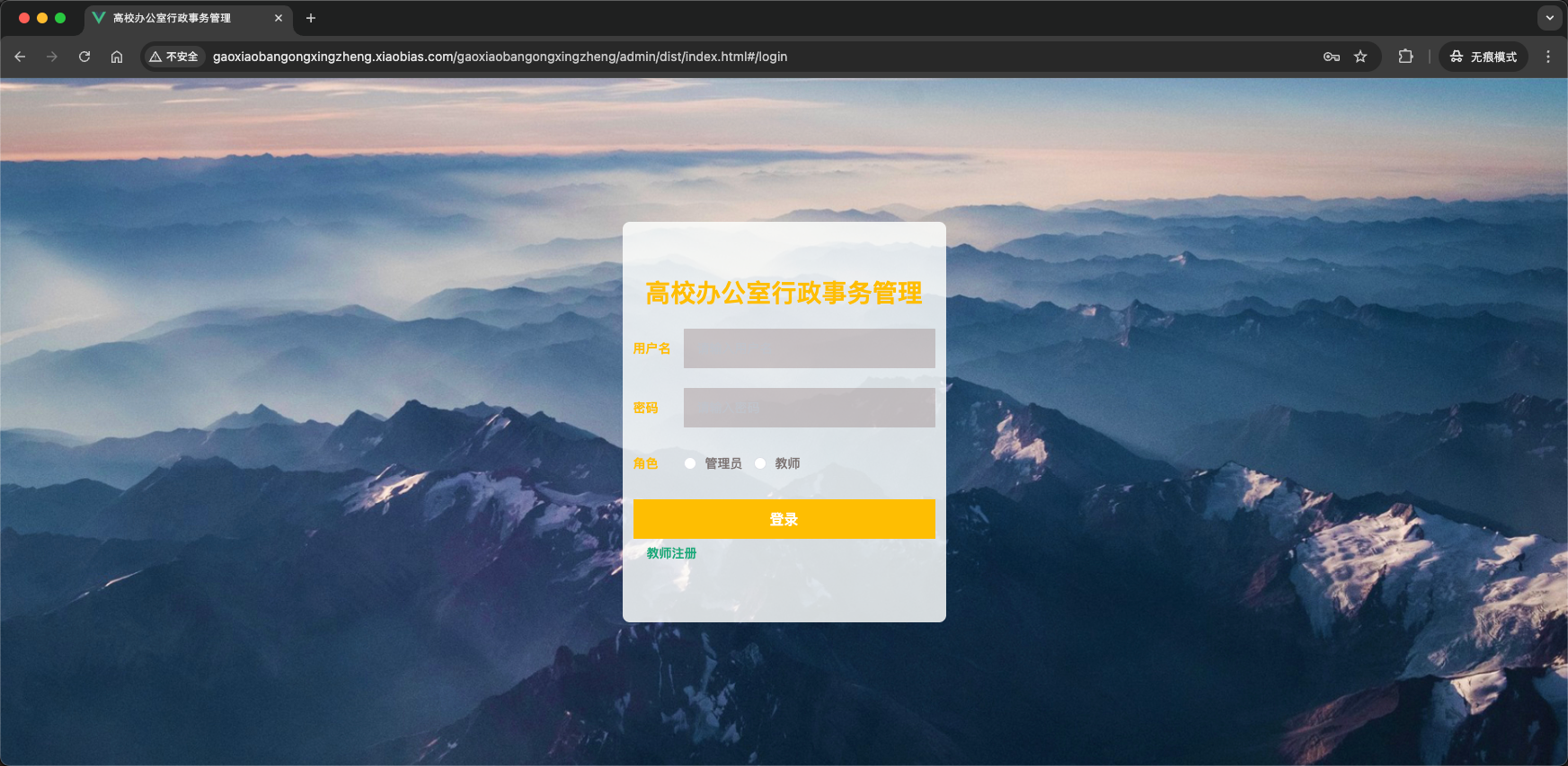The height and width of the screenshot is (766, 1568).
Task: Open the browser home page icon
Action: [117, 57]
